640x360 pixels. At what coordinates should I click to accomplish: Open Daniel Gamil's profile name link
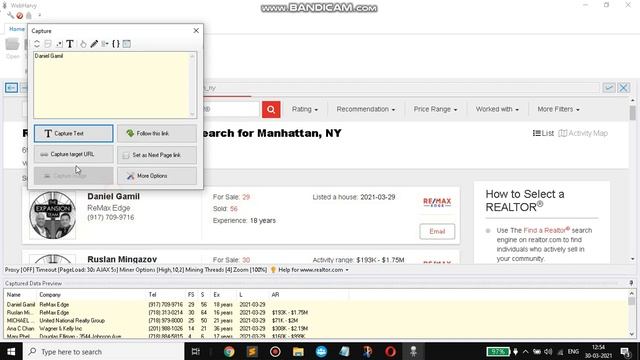tap(113, 196)
